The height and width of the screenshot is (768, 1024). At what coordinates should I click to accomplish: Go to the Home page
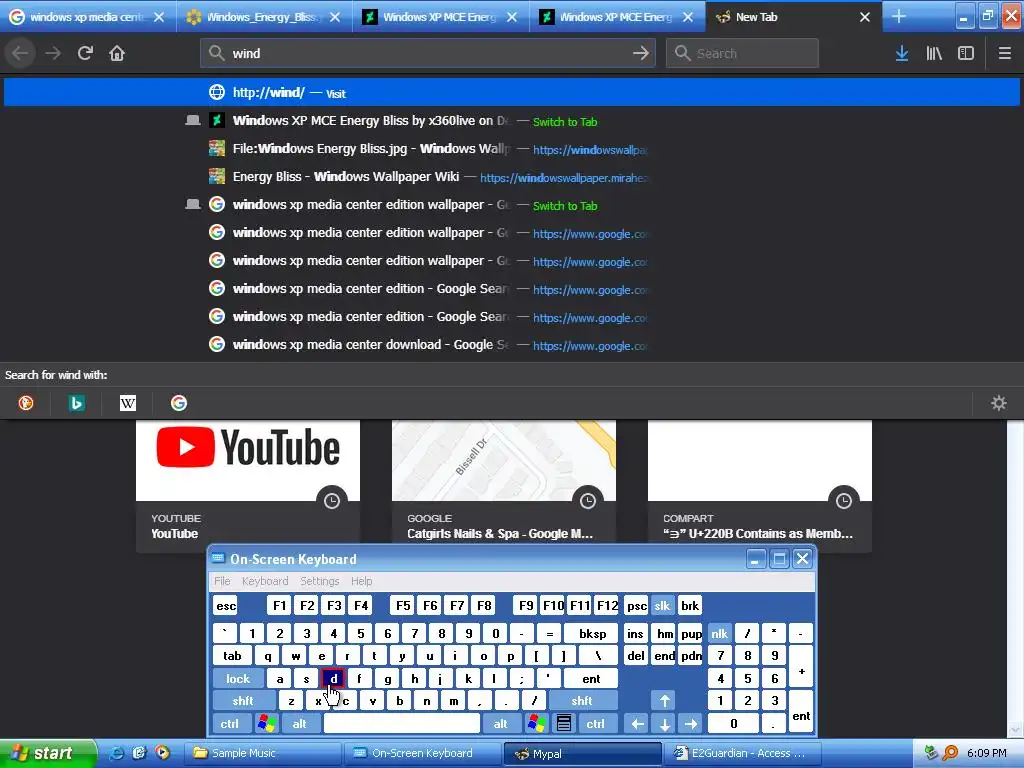[x=117, y=53]
